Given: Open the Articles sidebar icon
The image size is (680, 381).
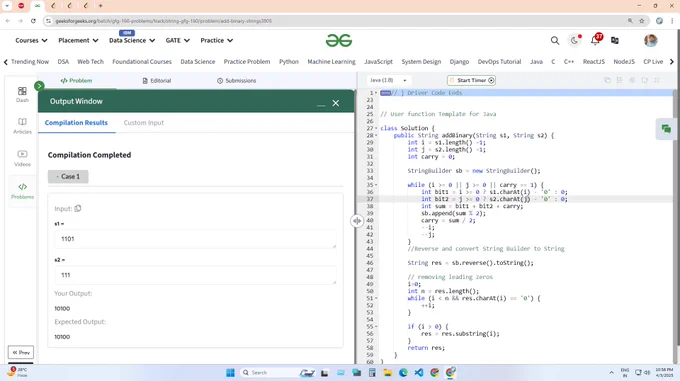Looking at the screenshot, I should [22, 126].
